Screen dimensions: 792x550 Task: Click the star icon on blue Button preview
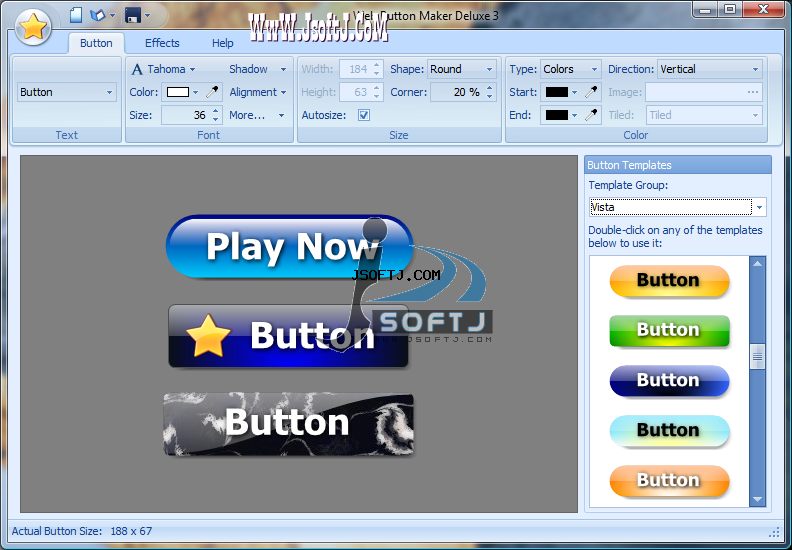pyautogui.click(x=208, y=336)
